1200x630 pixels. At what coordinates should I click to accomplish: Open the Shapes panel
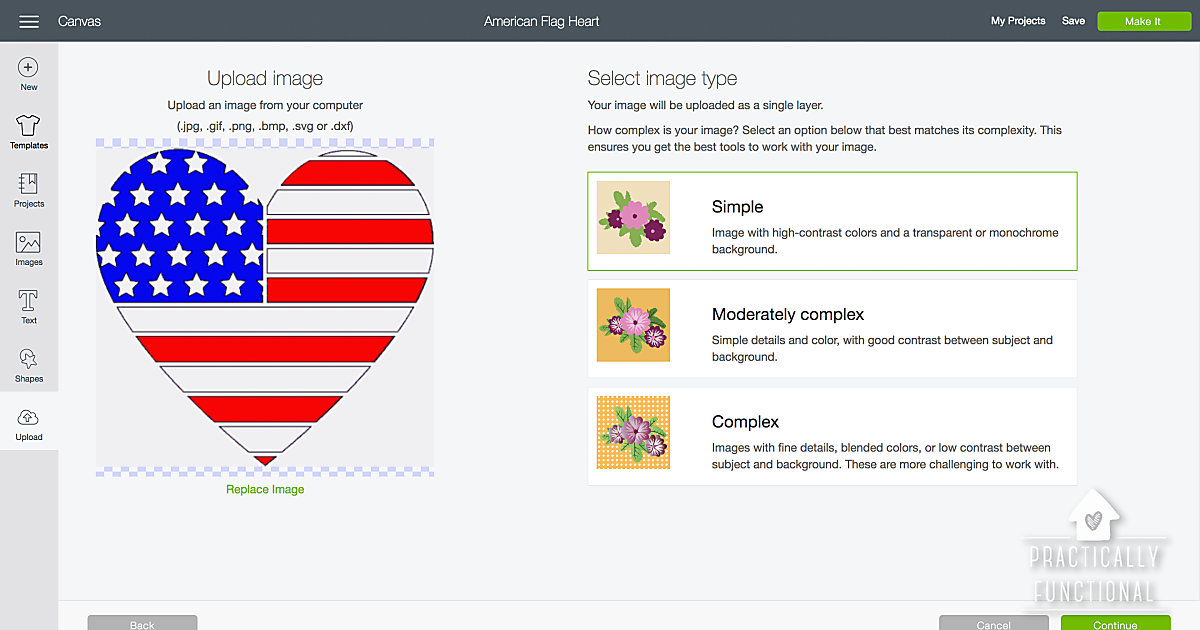(29, 364)
